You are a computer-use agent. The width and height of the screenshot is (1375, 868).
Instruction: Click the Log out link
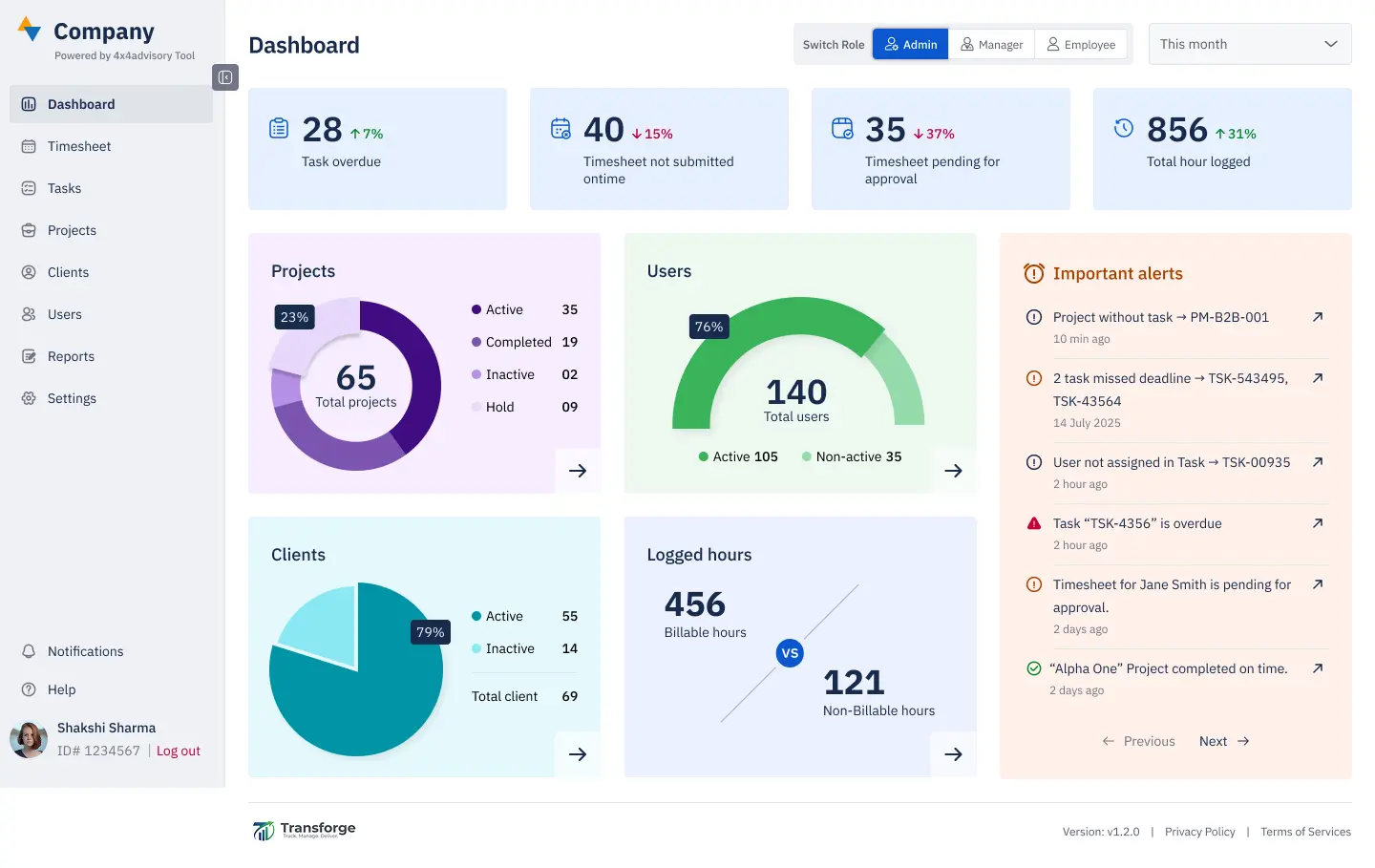click(x=178, y=751)
